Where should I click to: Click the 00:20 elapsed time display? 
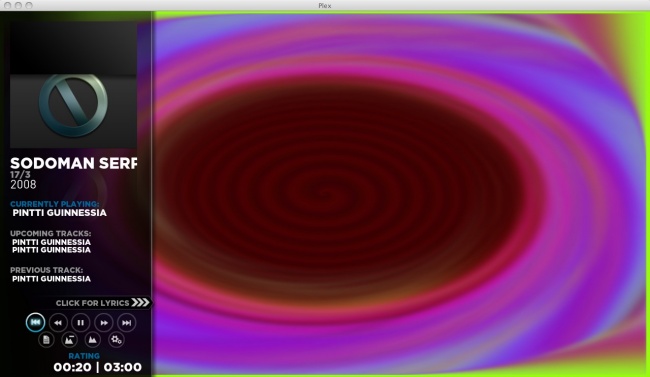[72, 367]
